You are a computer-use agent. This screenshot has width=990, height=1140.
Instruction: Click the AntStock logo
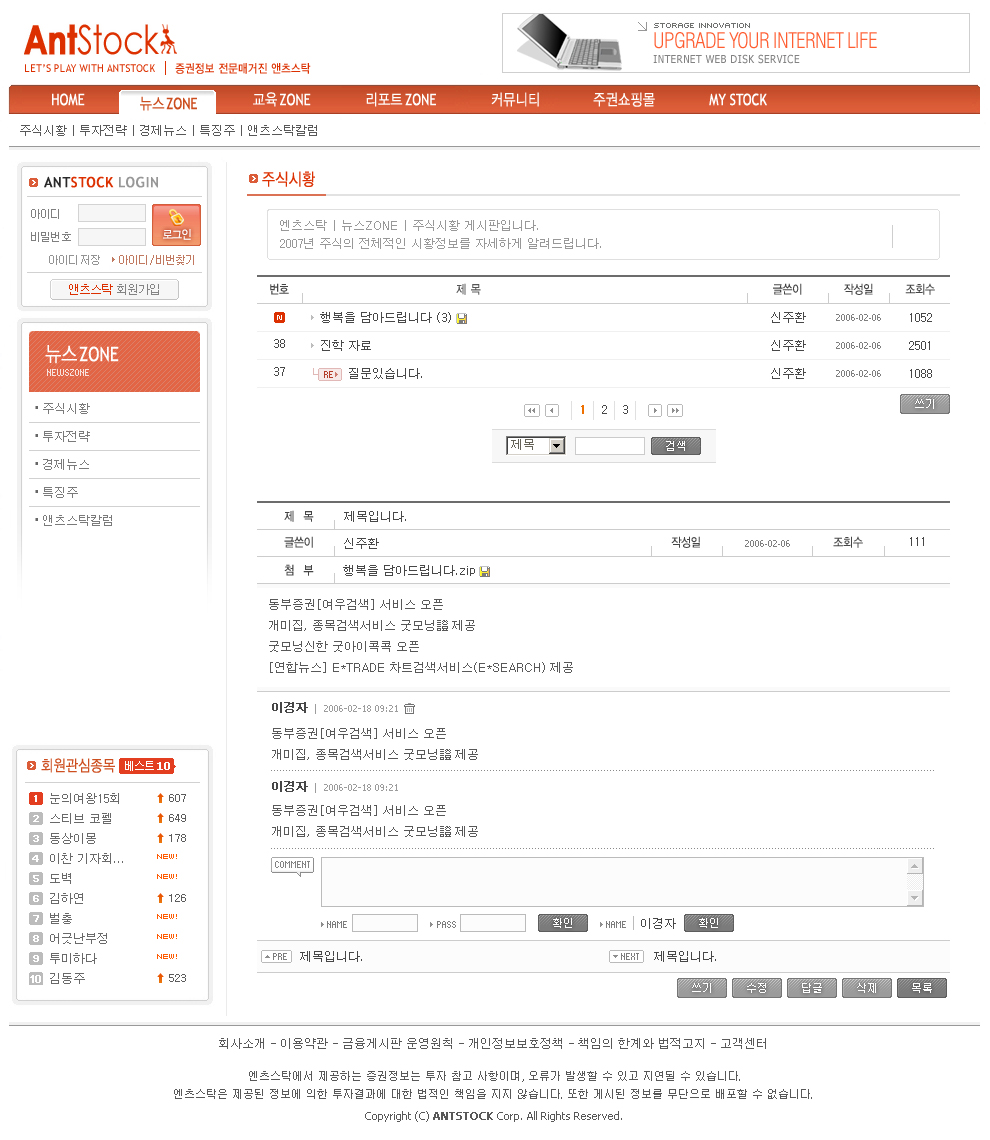point(100,41)
